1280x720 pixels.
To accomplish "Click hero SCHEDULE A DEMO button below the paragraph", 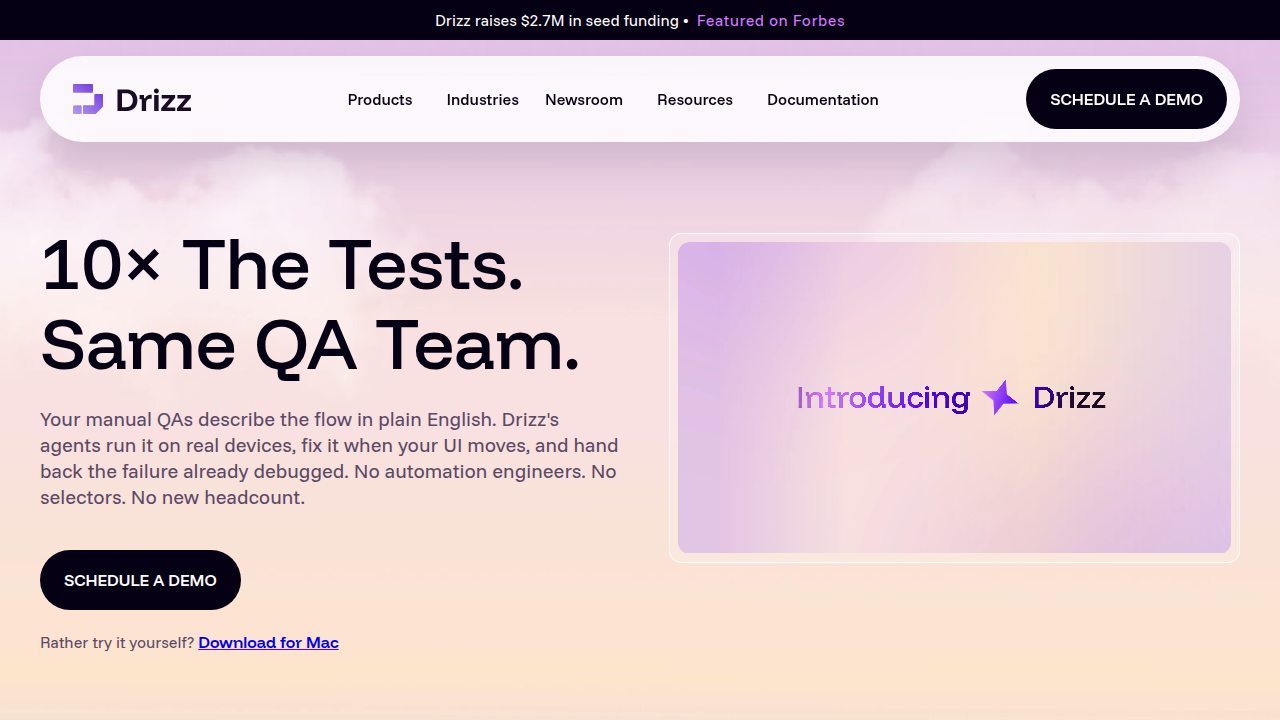I will (140, 580).
